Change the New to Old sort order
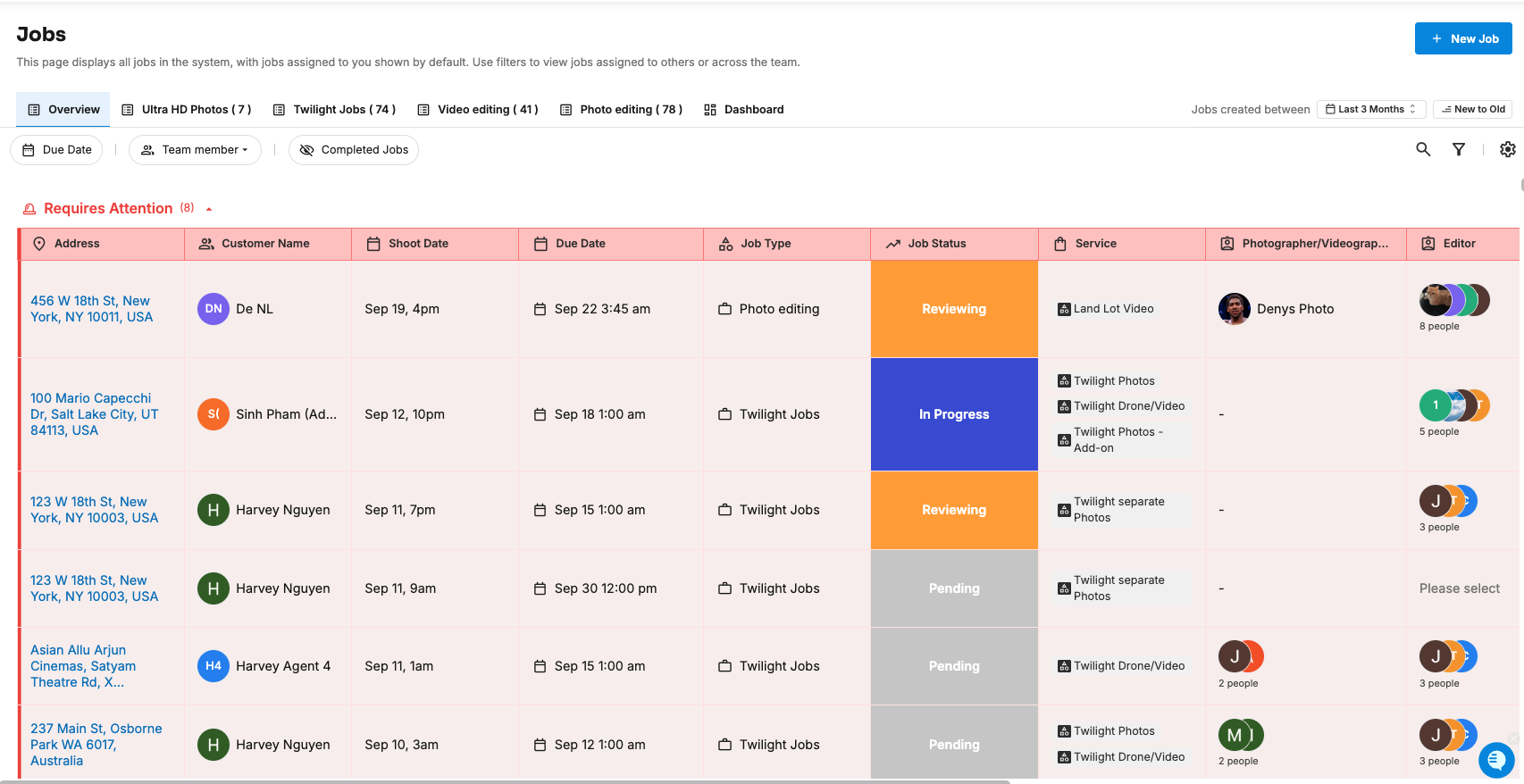1524x784 pixels. pyautogui.click(x=1472, y=109)
